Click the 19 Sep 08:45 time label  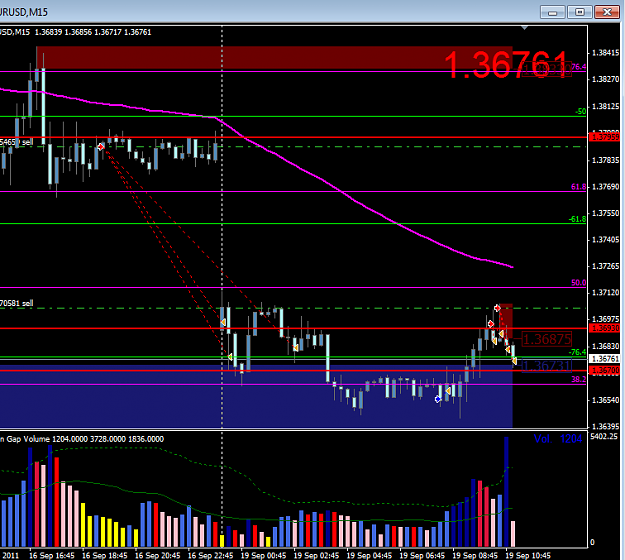pos(475,556)
